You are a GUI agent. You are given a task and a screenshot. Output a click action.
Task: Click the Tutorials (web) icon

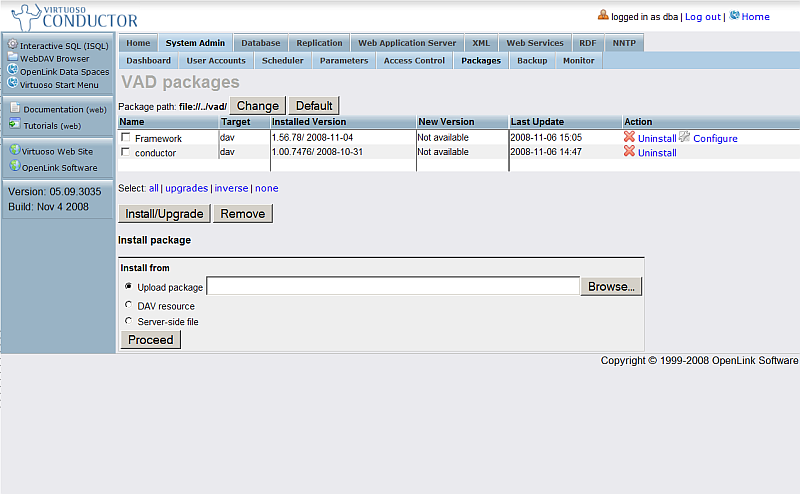[14, 125]
